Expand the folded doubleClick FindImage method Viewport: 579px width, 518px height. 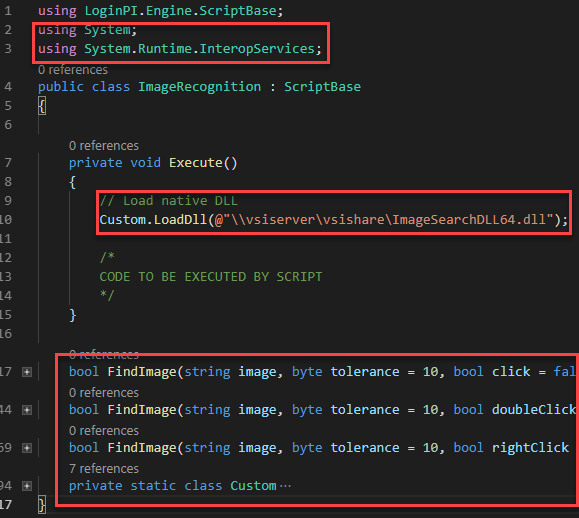click(27, 410)
